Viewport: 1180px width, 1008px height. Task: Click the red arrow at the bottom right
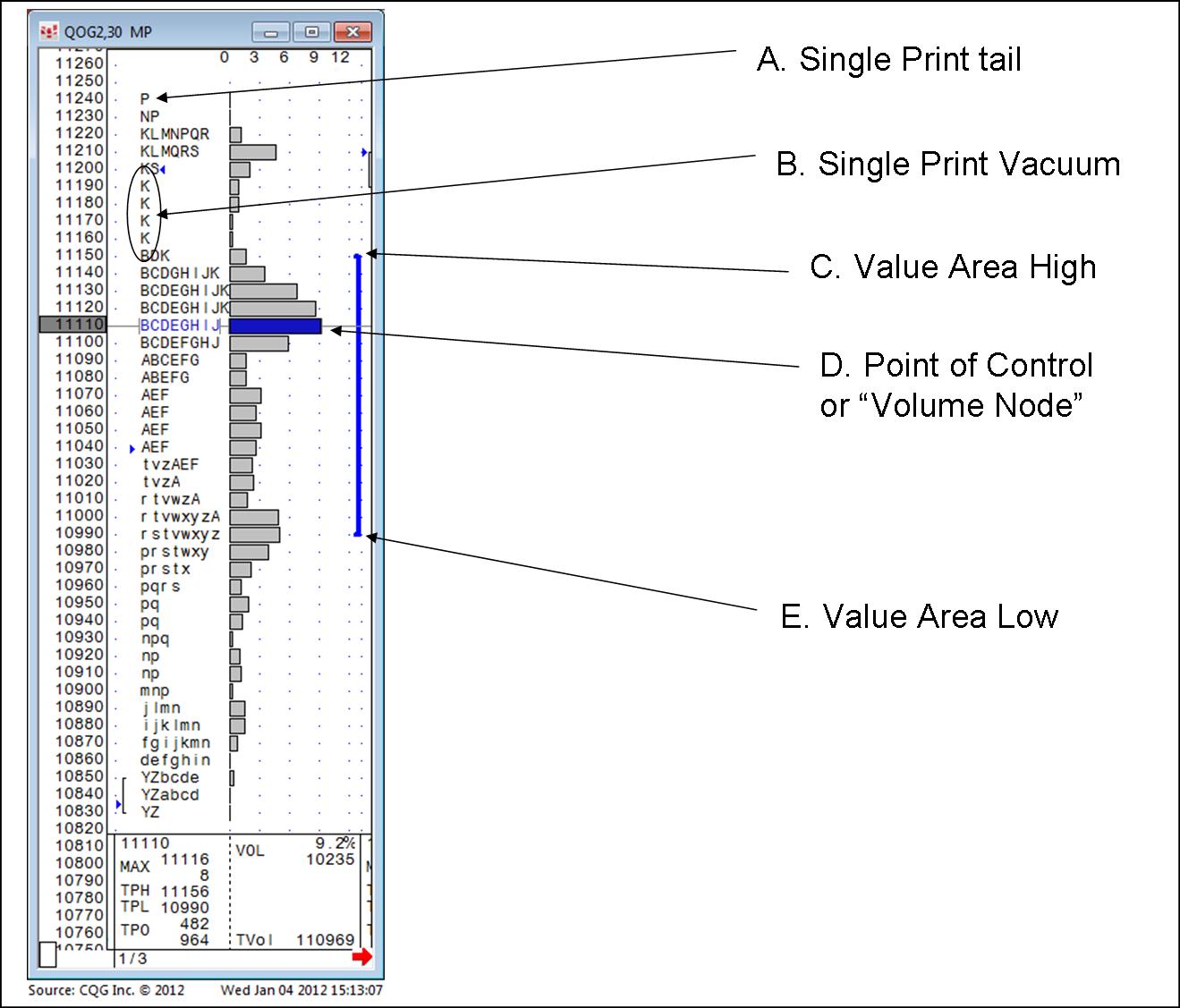[363, 957]
